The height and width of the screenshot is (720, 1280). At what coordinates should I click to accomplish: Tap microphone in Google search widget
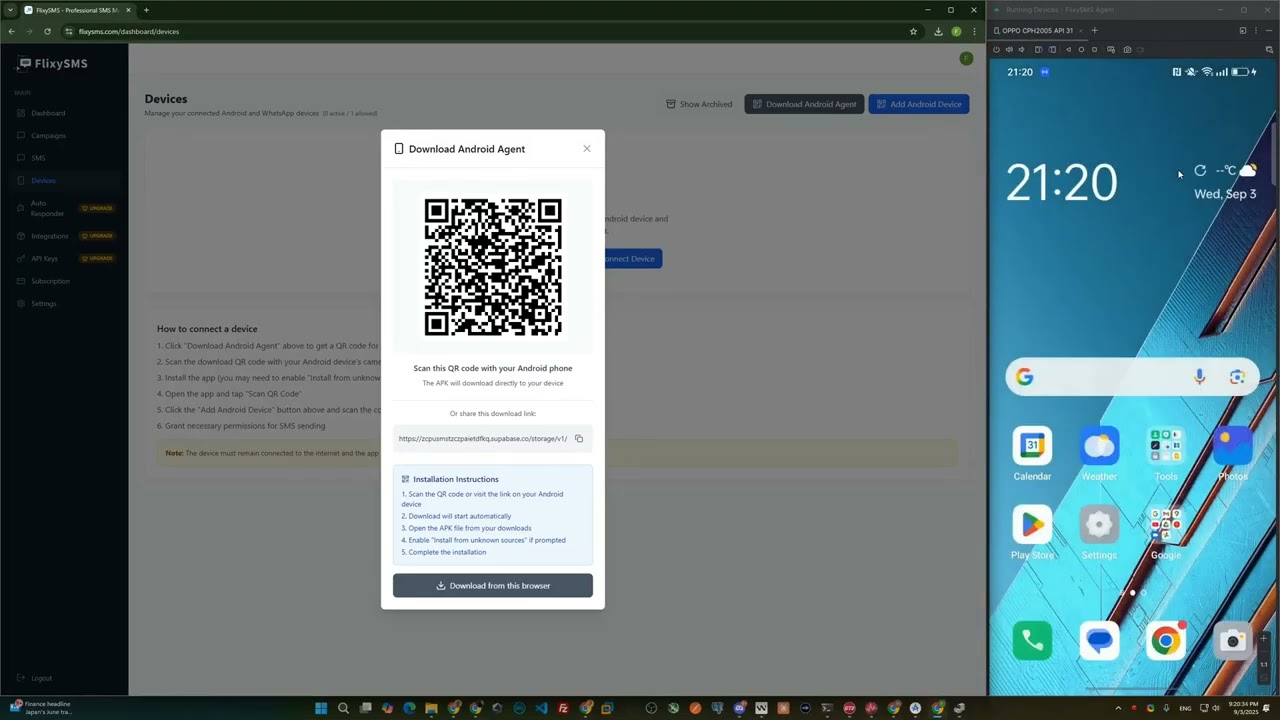point(1200,377)
